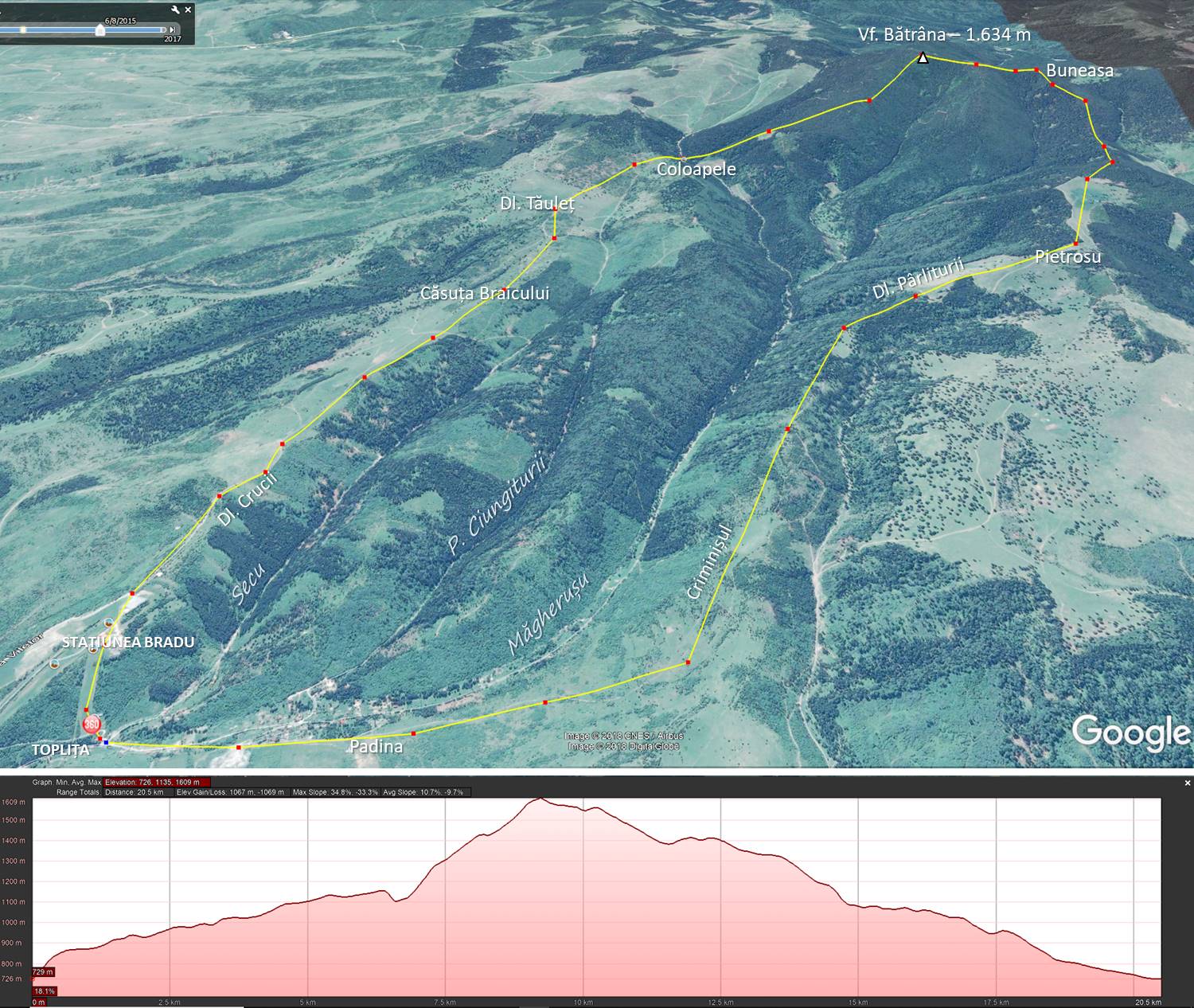Click the red waypoint at Pietrosu
This screenshot has width=1194, height=1008.
coord(1076,244)
